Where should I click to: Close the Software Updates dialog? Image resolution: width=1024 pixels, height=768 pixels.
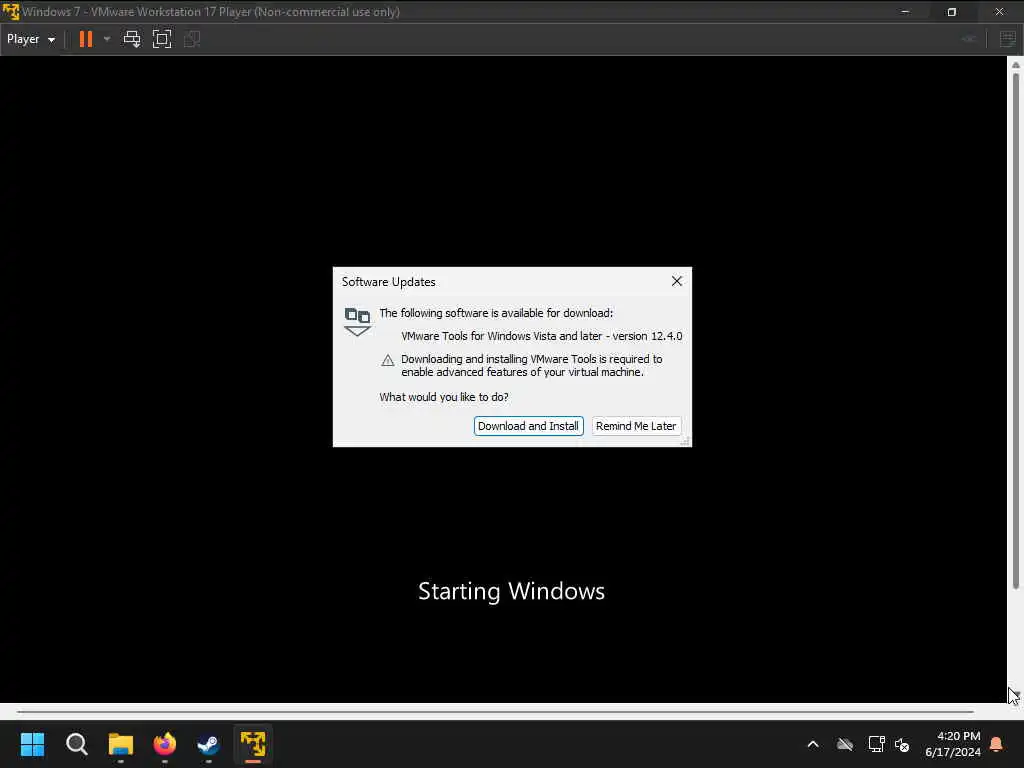677,281
